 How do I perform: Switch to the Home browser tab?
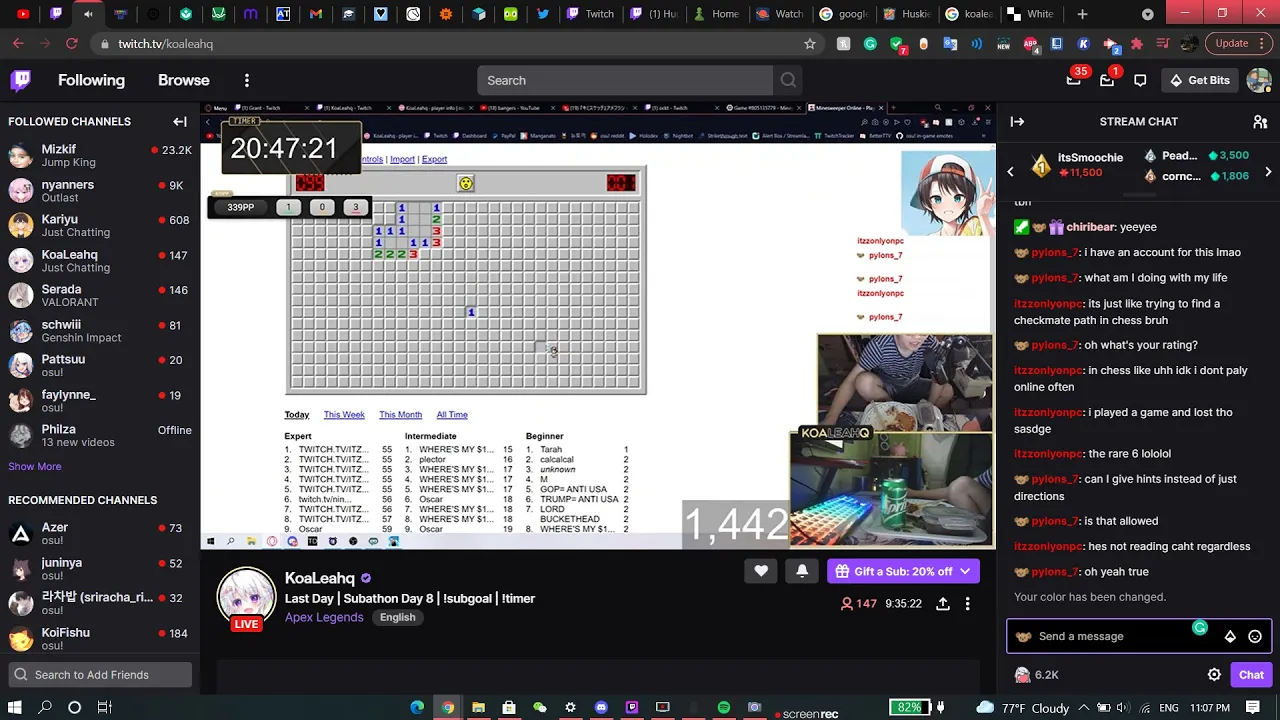(x=716, y=14)
